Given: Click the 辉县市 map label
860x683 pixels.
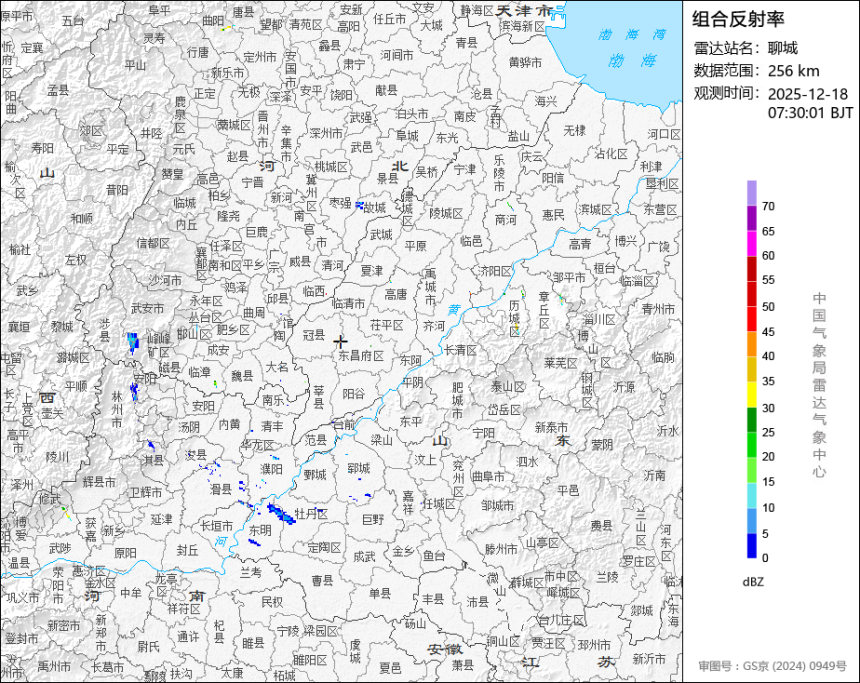Looking at the screenshot, I should click(99, 482).
